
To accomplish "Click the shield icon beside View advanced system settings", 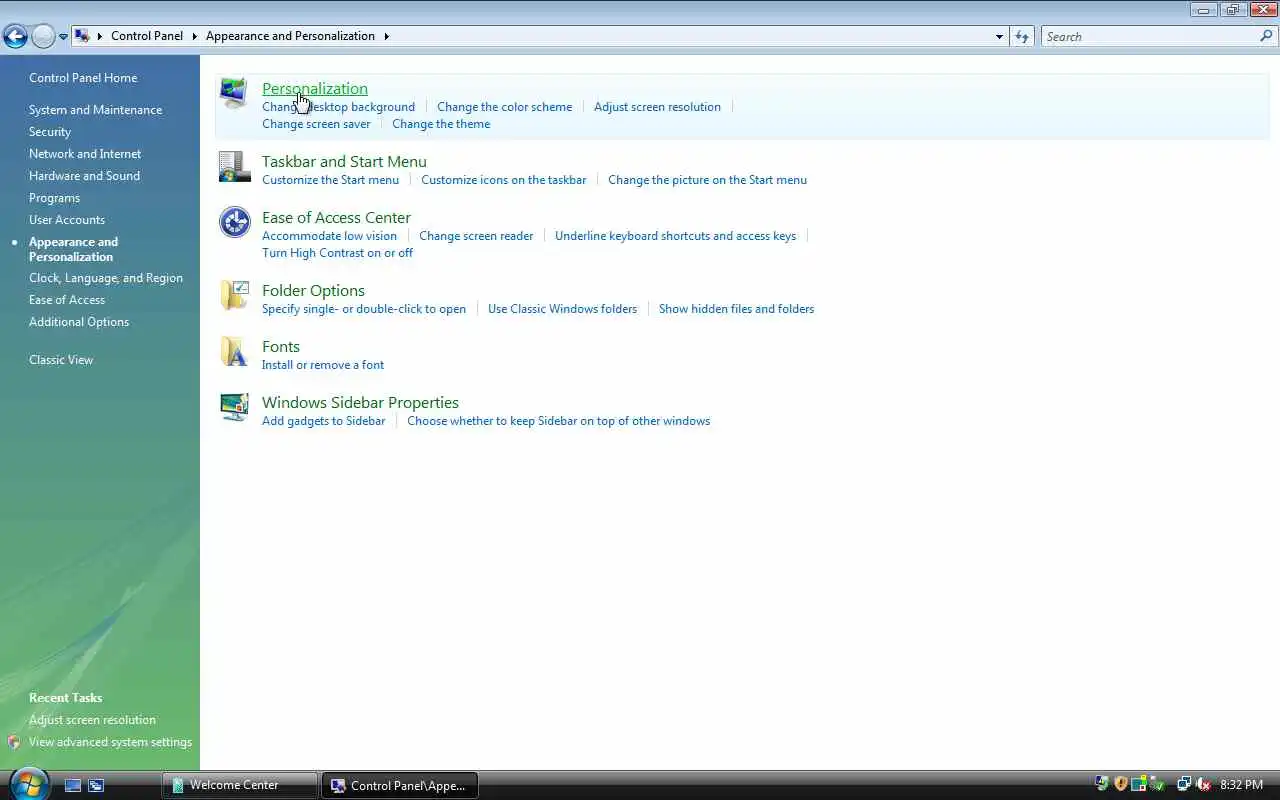I will pyautogui.click(x=14, y=742).
